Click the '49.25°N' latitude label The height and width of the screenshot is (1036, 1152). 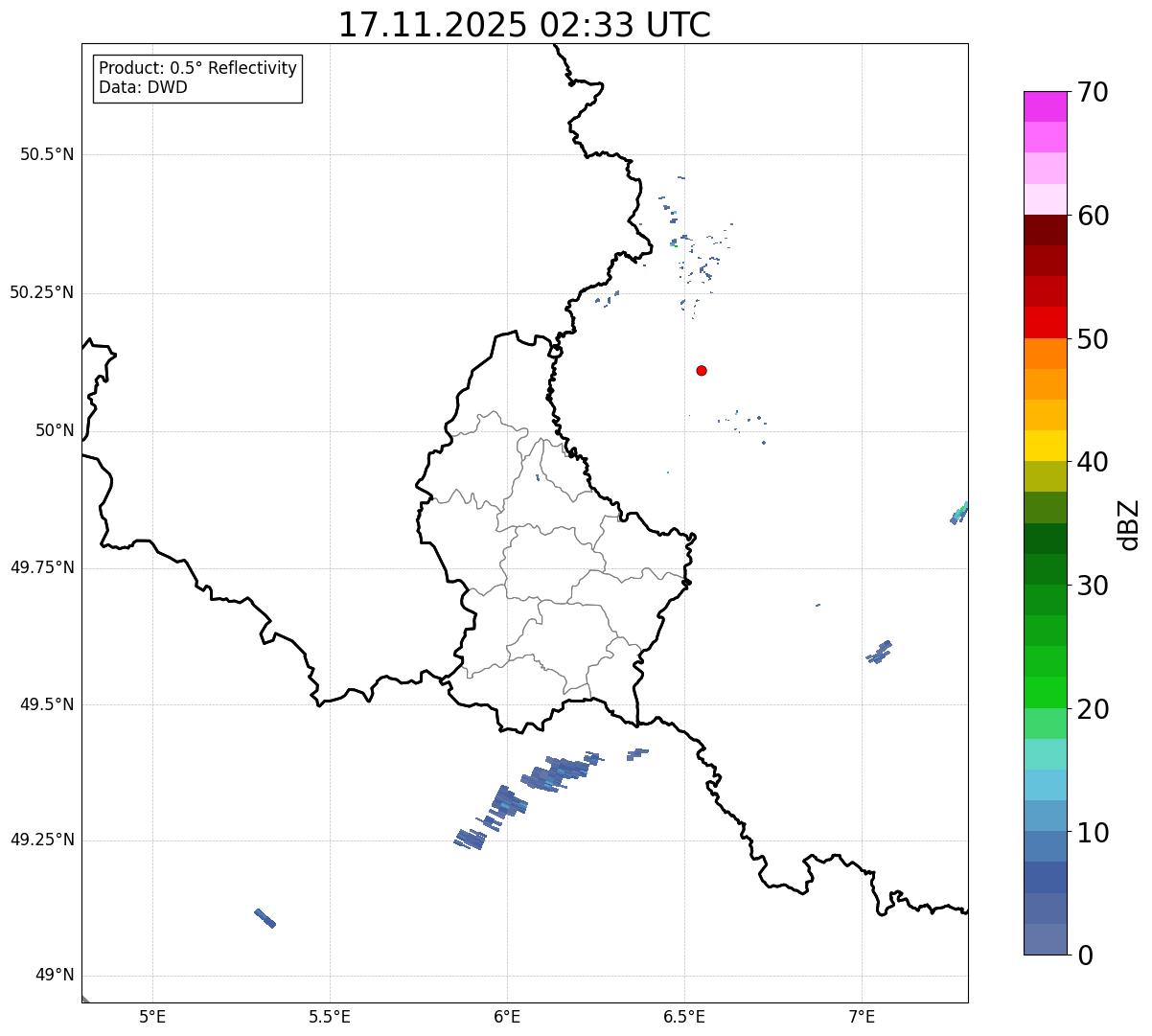pos(41,840)
